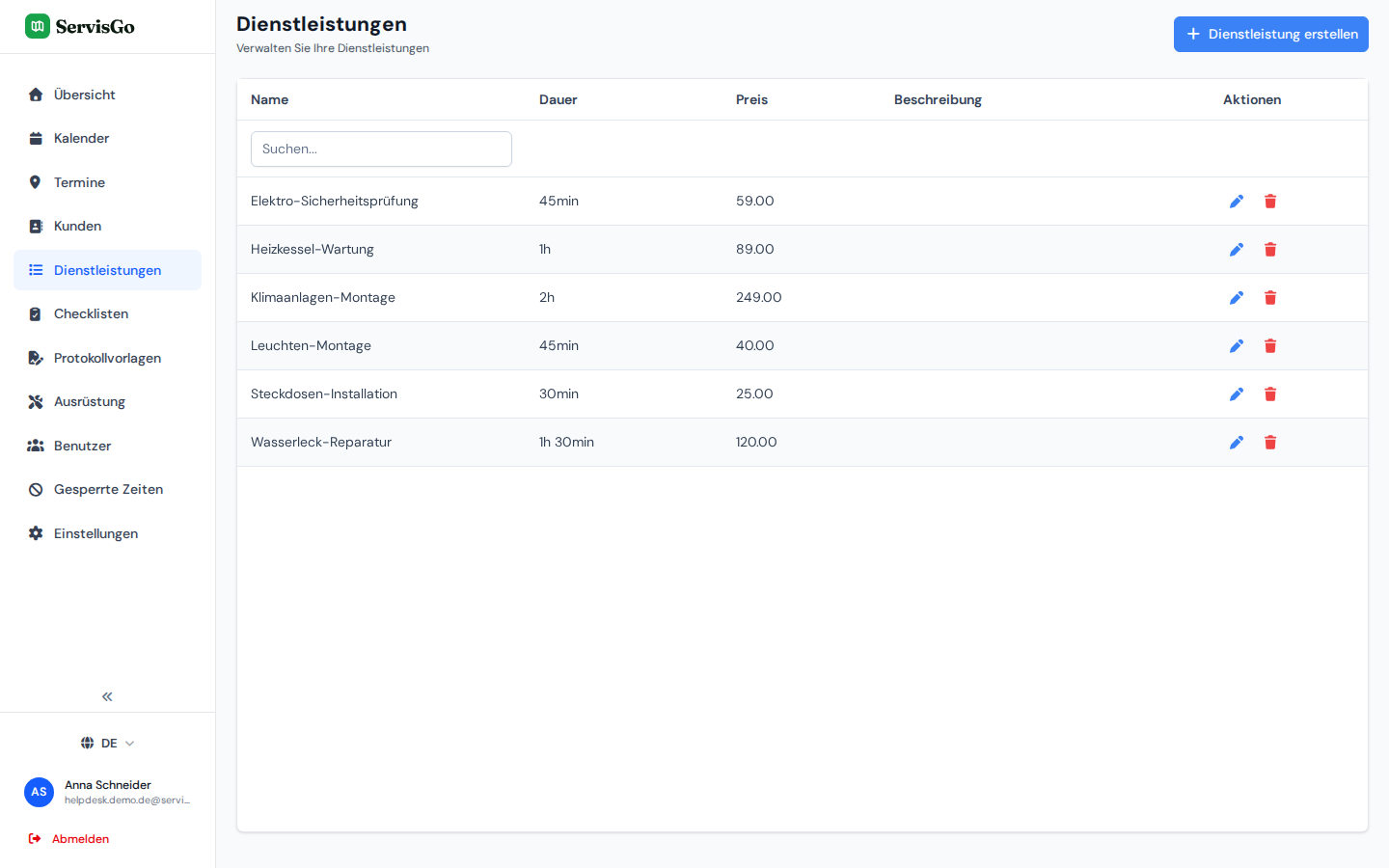Delete the Heizkessel-Wartung service
1389x868 pixels.
[1270, 250]
